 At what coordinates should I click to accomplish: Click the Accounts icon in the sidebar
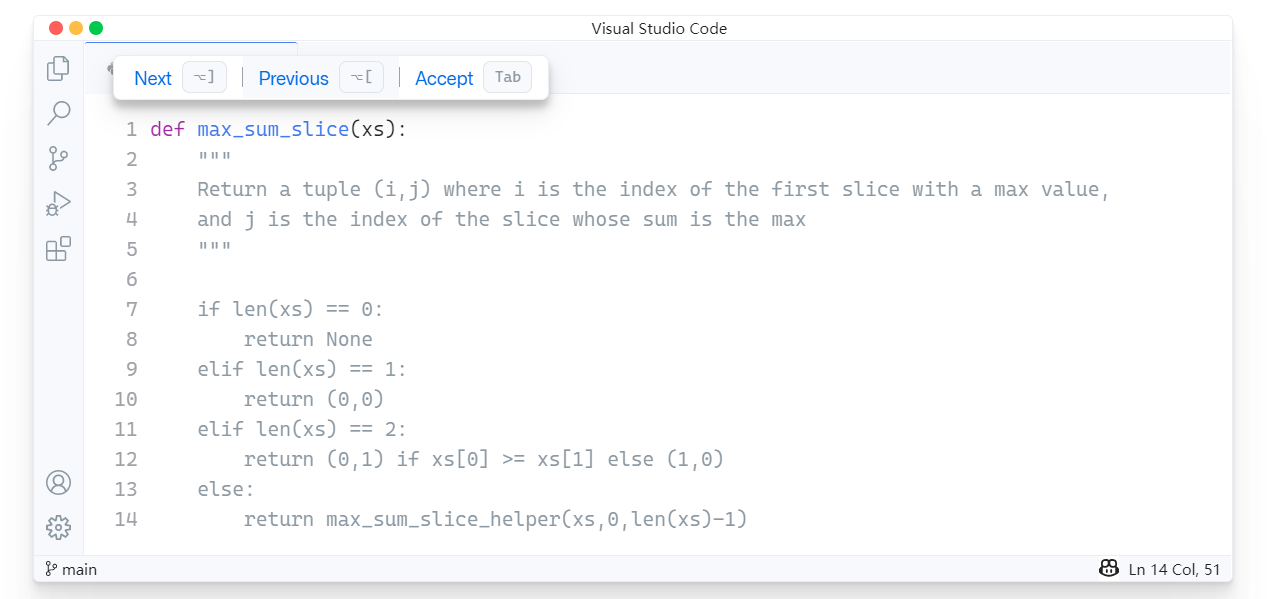(x=57, y=482)
